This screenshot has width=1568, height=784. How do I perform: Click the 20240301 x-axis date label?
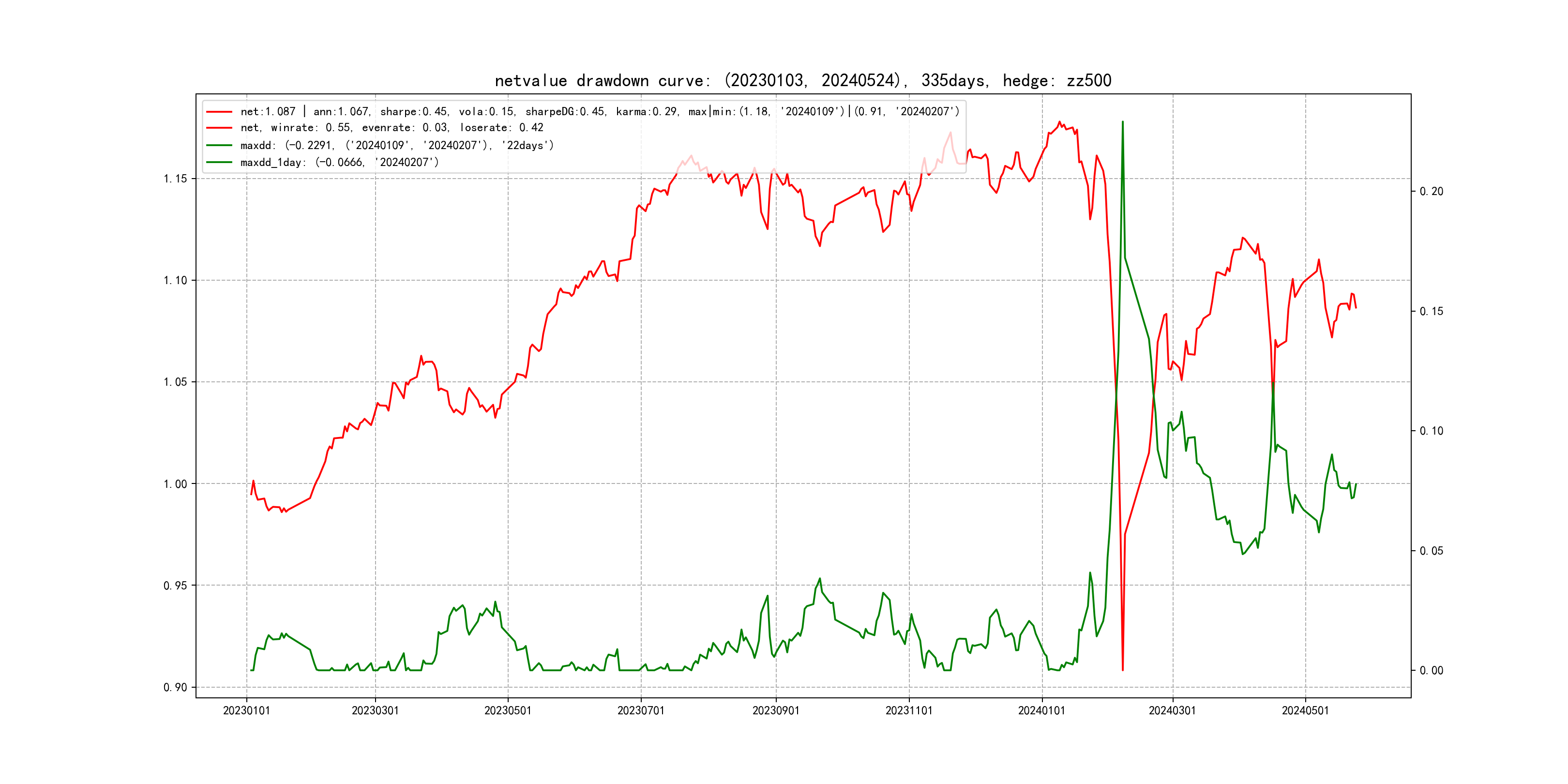1172,710
